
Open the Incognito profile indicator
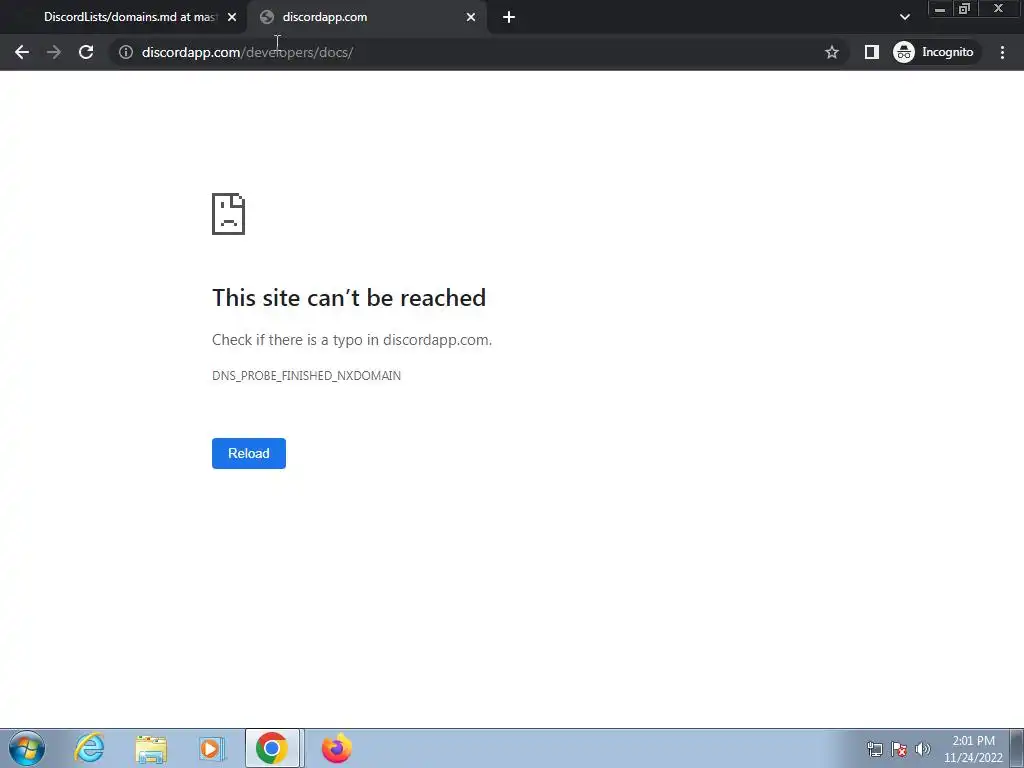(934, 52)
